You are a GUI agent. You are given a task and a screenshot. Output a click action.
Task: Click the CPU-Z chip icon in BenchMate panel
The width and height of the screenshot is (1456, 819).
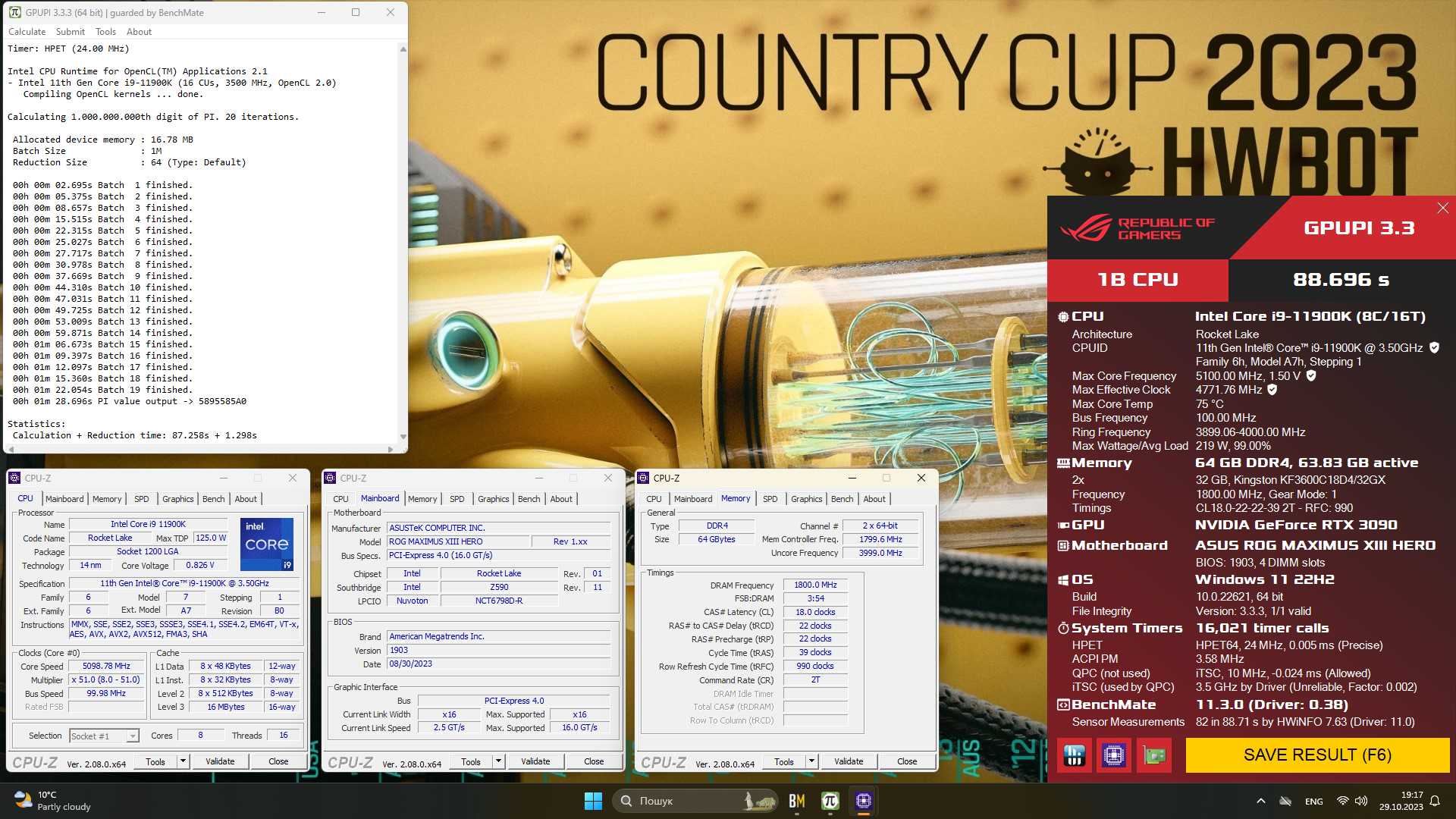(x=1114, y=755)
